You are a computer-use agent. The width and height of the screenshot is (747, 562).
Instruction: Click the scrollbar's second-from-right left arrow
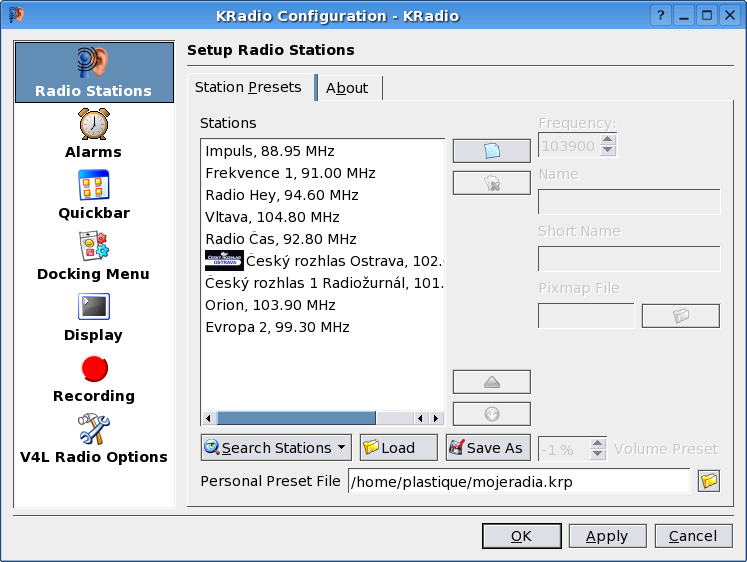[420, 418]
